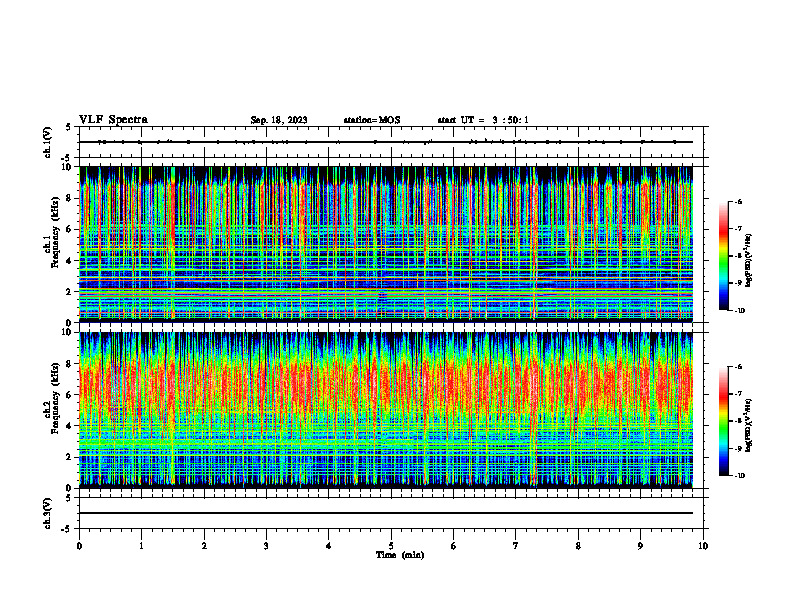Click the "VLF Spectra" plot title

(x=113, y=120)
